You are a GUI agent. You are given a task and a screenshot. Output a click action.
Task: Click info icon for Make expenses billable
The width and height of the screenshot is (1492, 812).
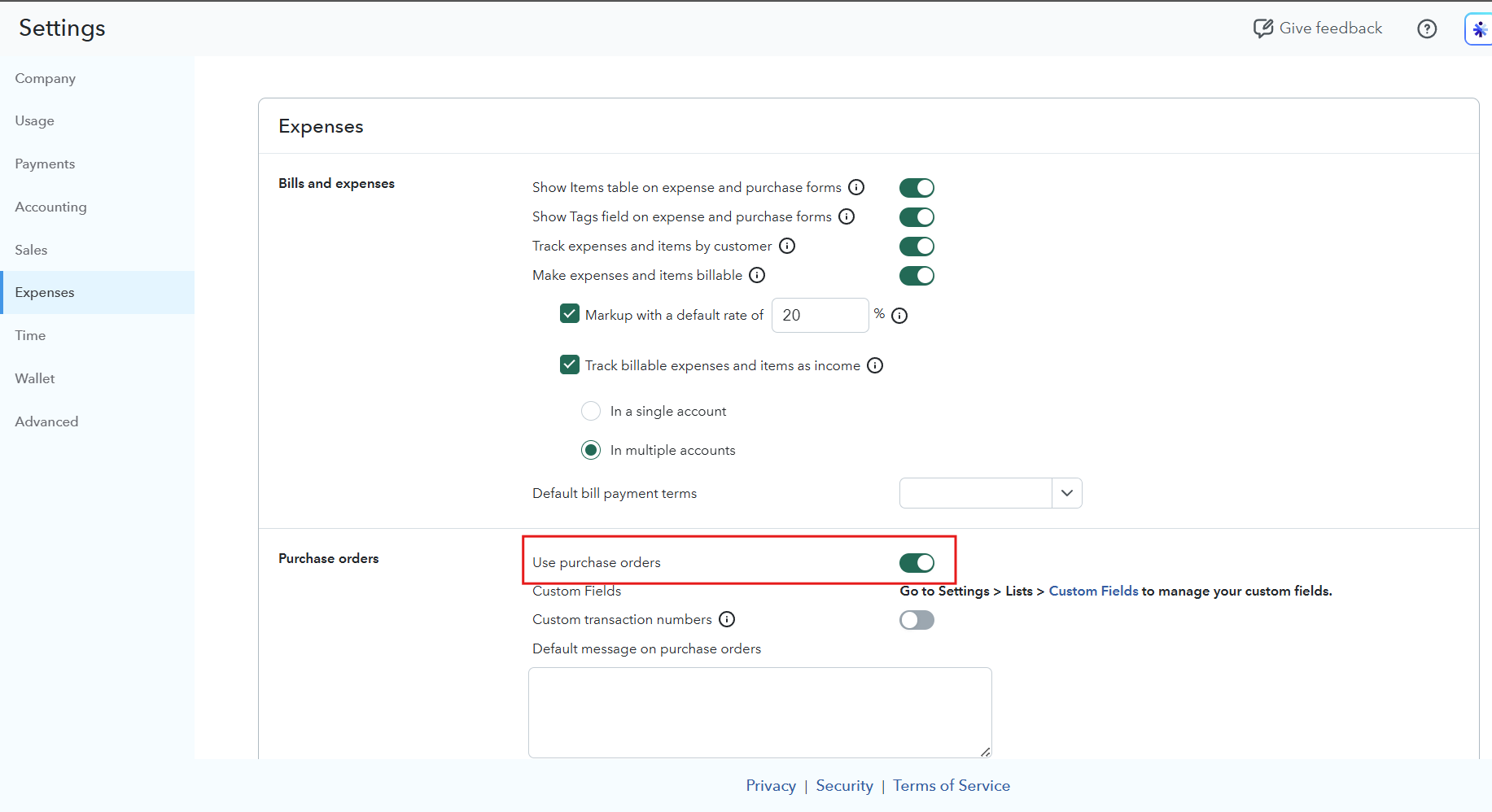pos(757,275)
